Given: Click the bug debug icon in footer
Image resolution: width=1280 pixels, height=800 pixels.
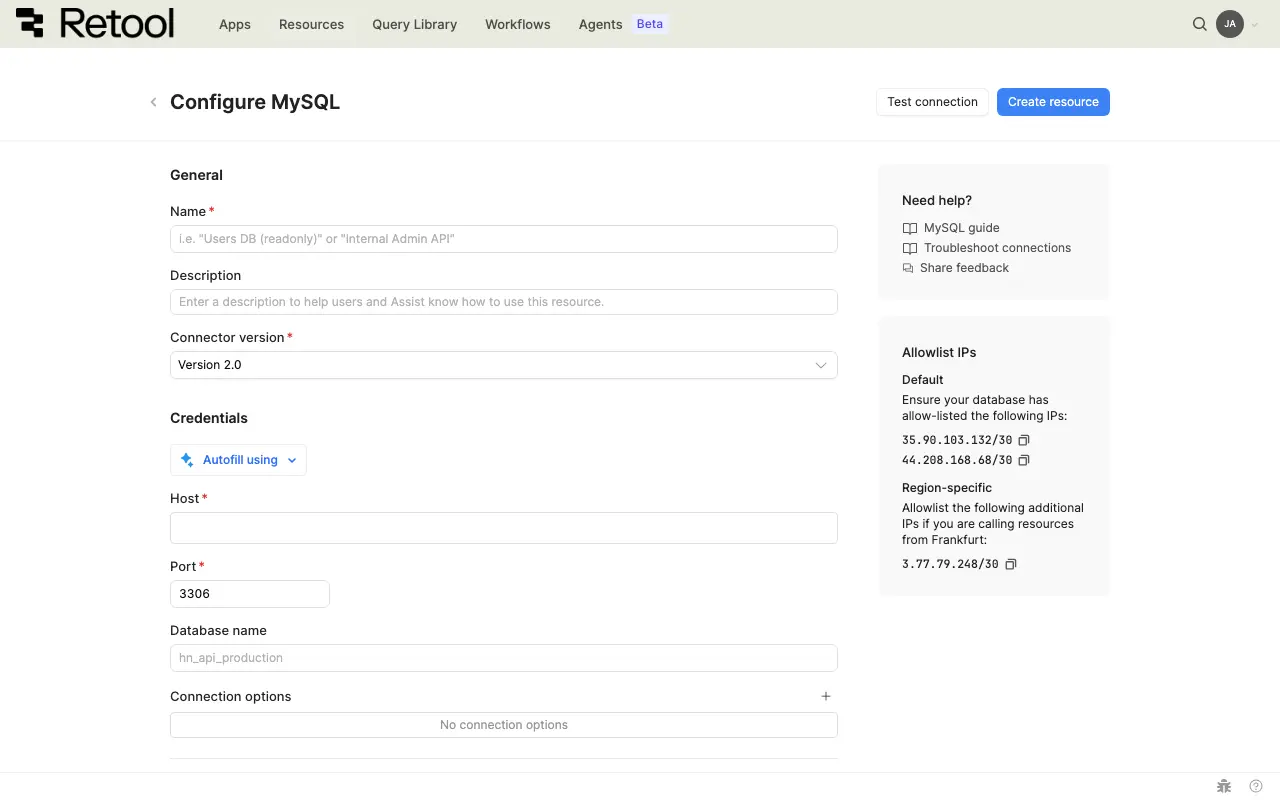Looking at the screenshot, I should click(1223, 786).
